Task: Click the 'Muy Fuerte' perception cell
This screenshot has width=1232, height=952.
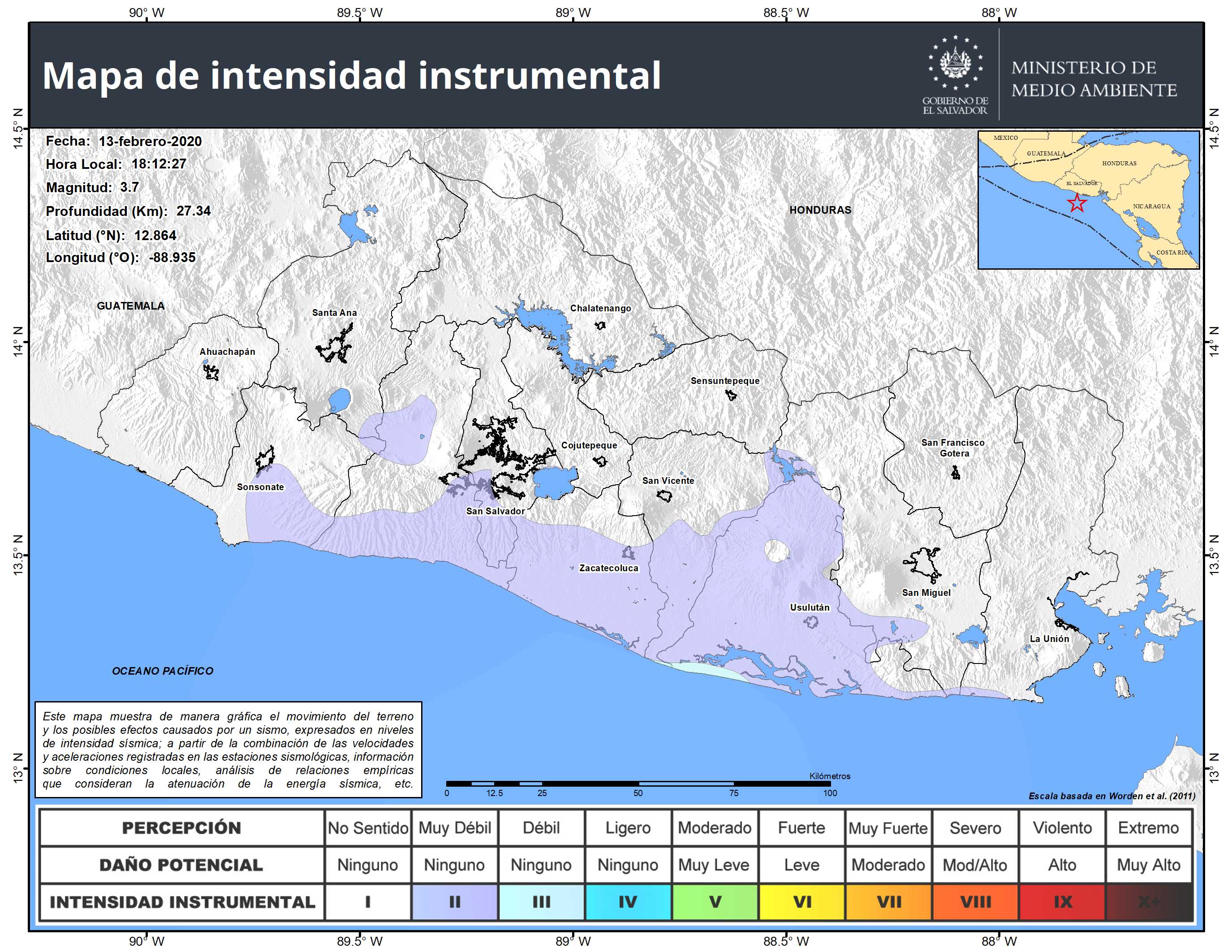Action: click(x=888, y=828)
